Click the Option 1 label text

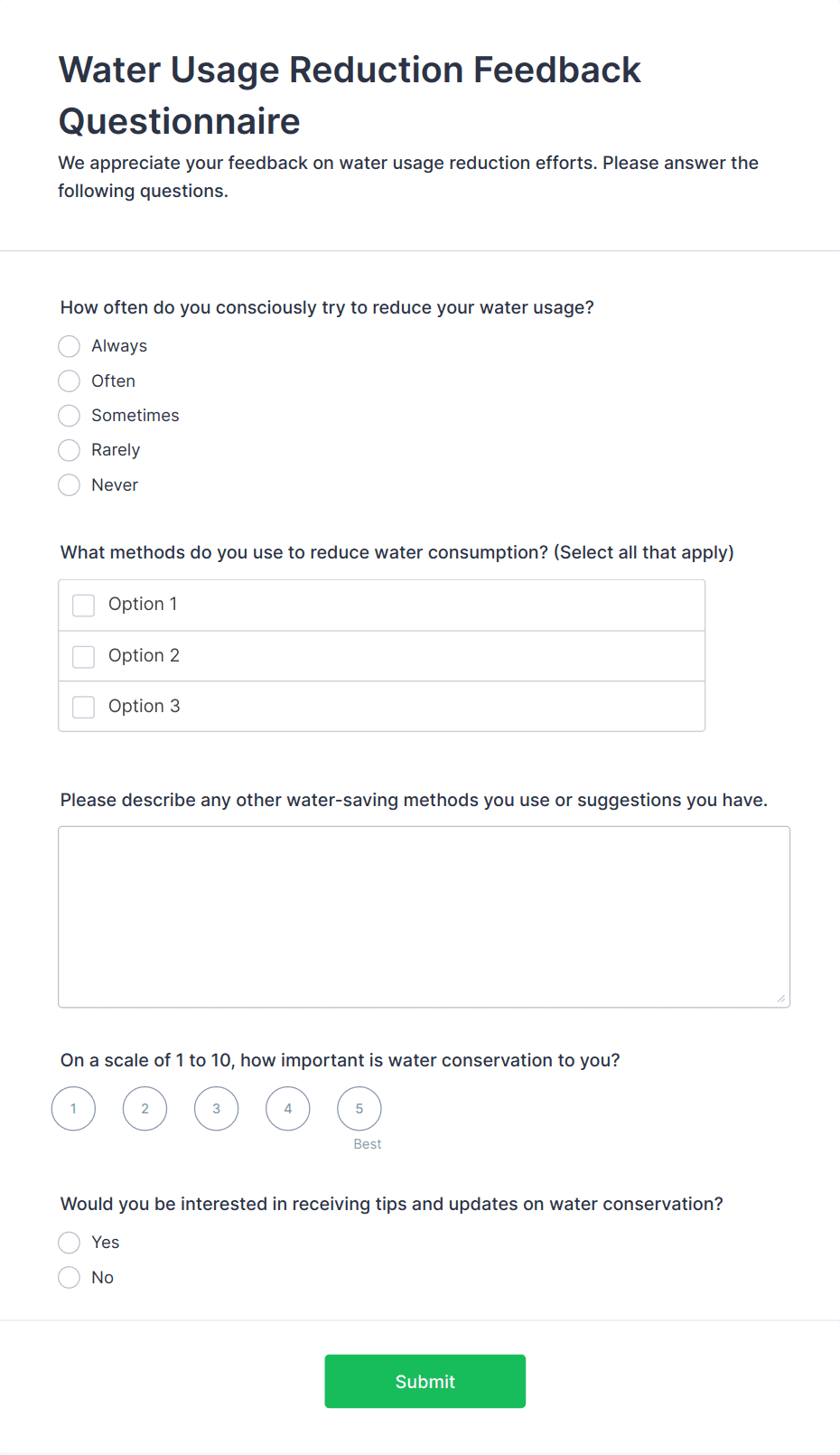point(143,605)
